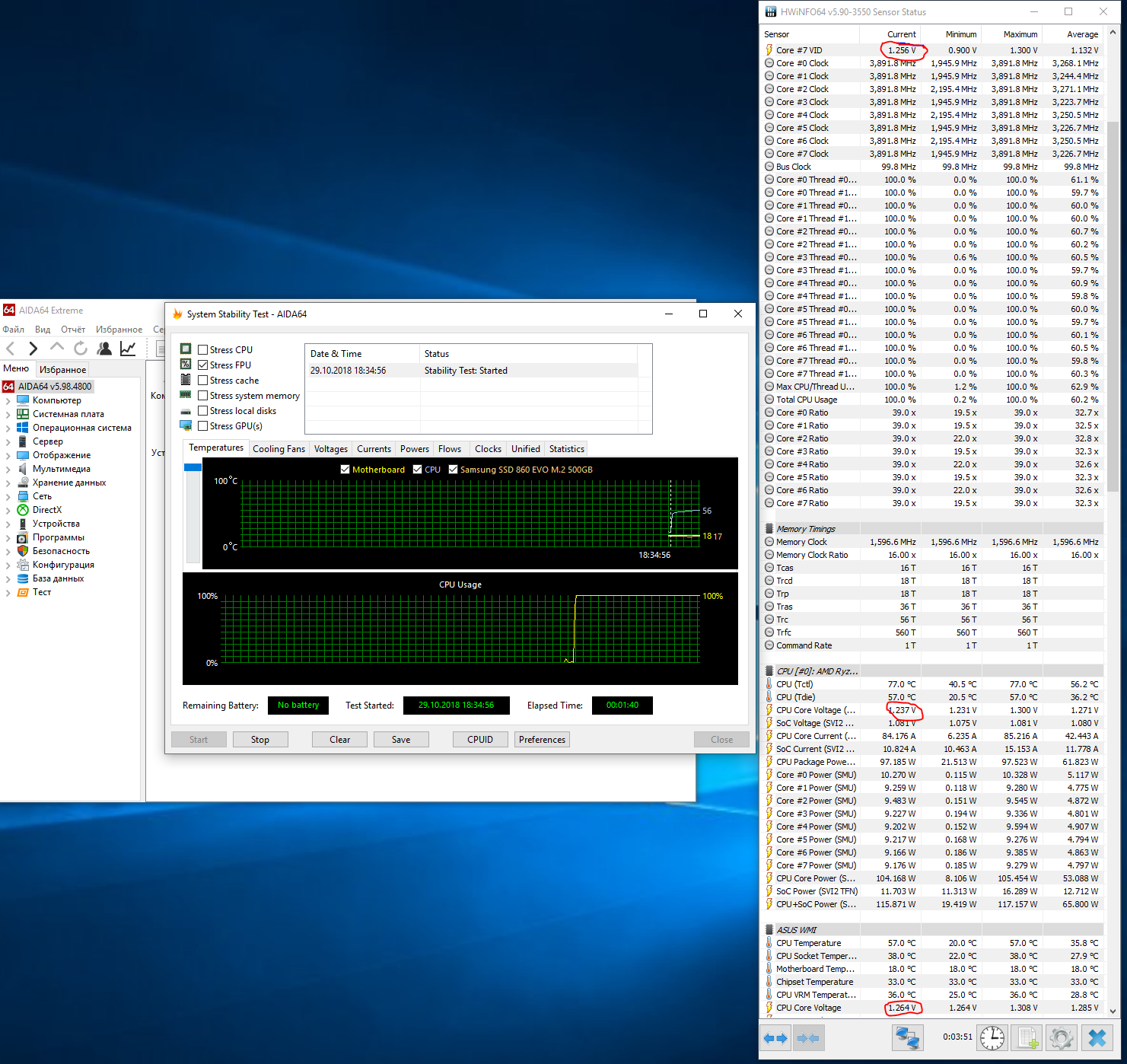Enable the Stress CPU checkbox
The width and height of the screenshot is (1127, 1064).
coord(203,350)
